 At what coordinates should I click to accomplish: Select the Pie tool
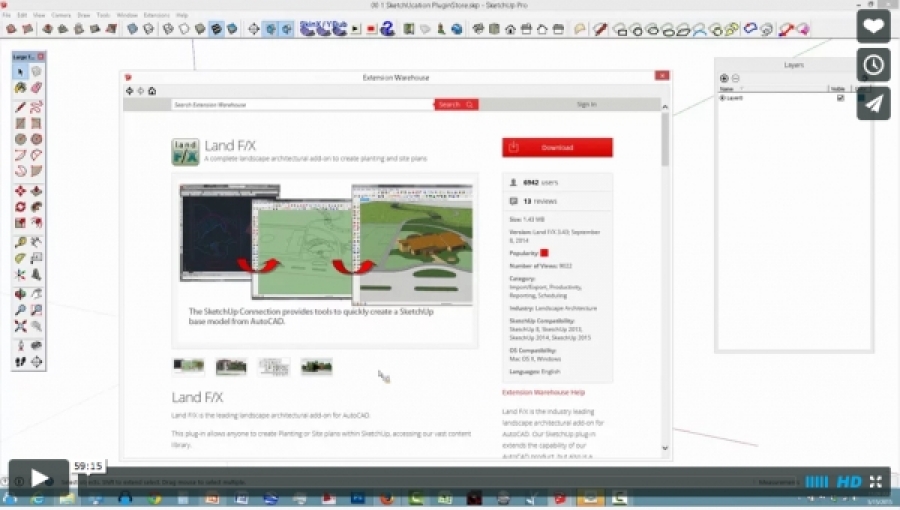pyautogui.click(x=36, y=171)
